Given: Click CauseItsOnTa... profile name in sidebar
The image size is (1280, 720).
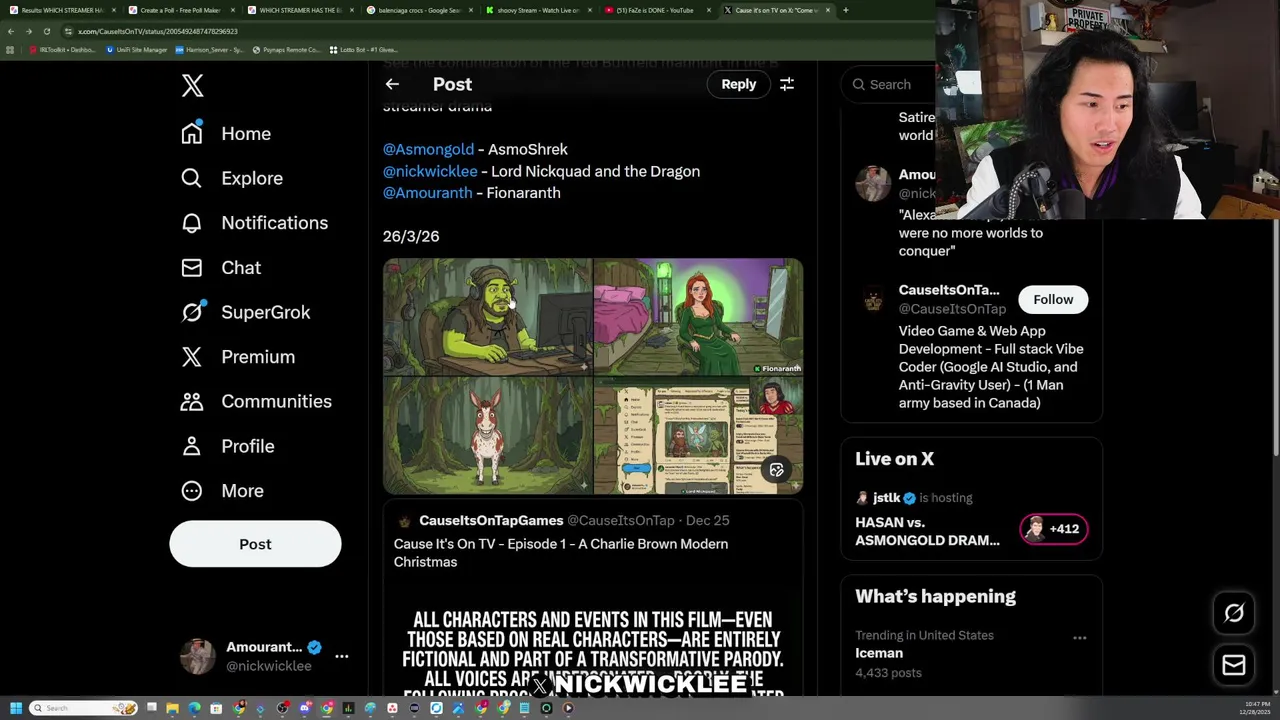Looking at the screenshot, I should click(x=948, y=290).
